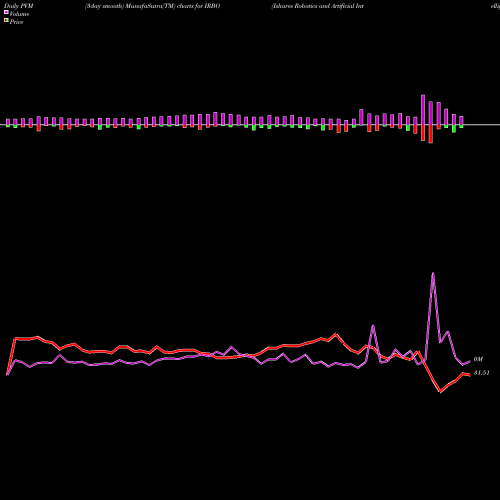Click the tallest magenta volume bar
Viewport: 500px width, 500px height.
(x=423, y=110)
